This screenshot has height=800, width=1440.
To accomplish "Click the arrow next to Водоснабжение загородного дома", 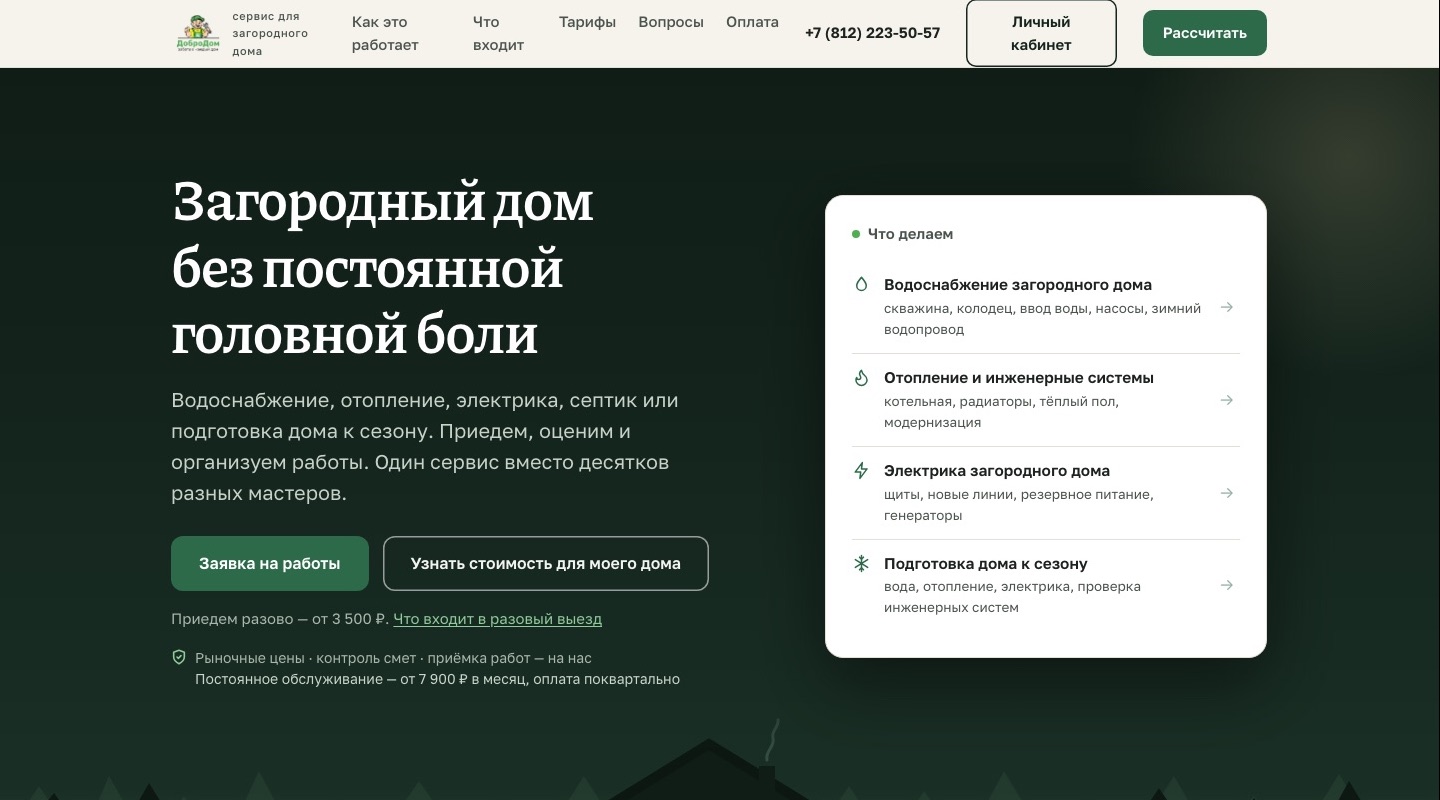I will pyautogui.click(x=1226, y=307).
